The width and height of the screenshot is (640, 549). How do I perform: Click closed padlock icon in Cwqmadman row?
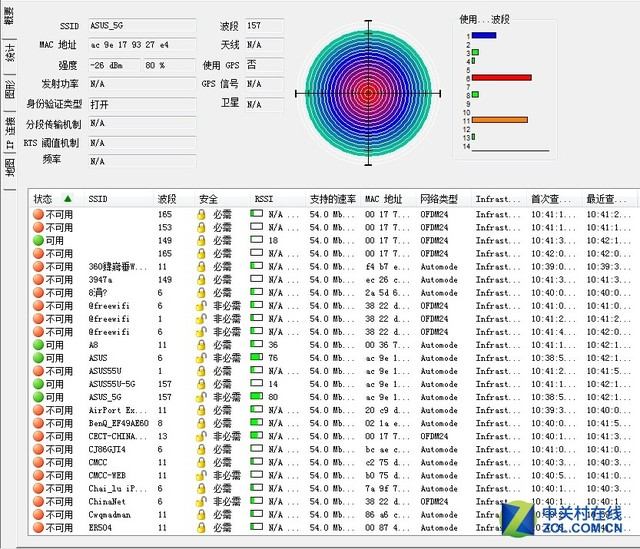(x=201, y=514)
